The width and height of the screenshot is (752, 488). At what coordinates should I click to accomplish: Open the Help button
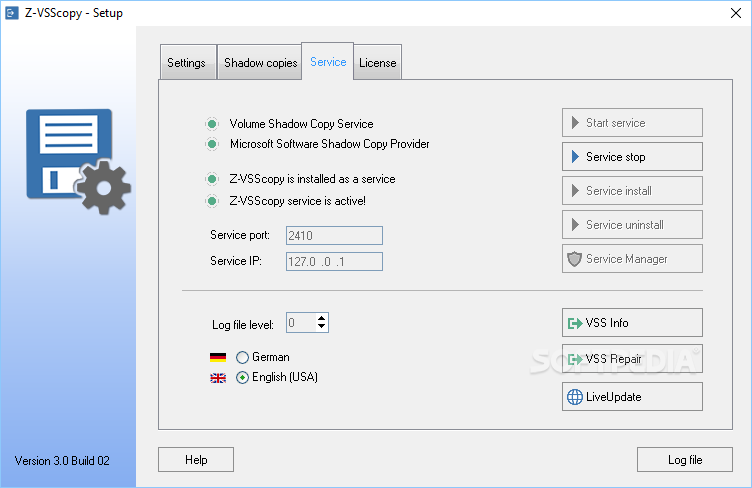(x=196, y=460)
